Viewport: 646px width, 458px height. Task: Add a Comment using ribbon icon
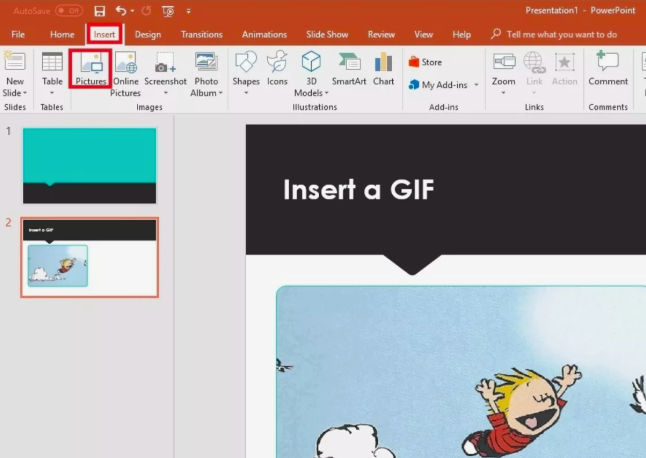point(608,65)
